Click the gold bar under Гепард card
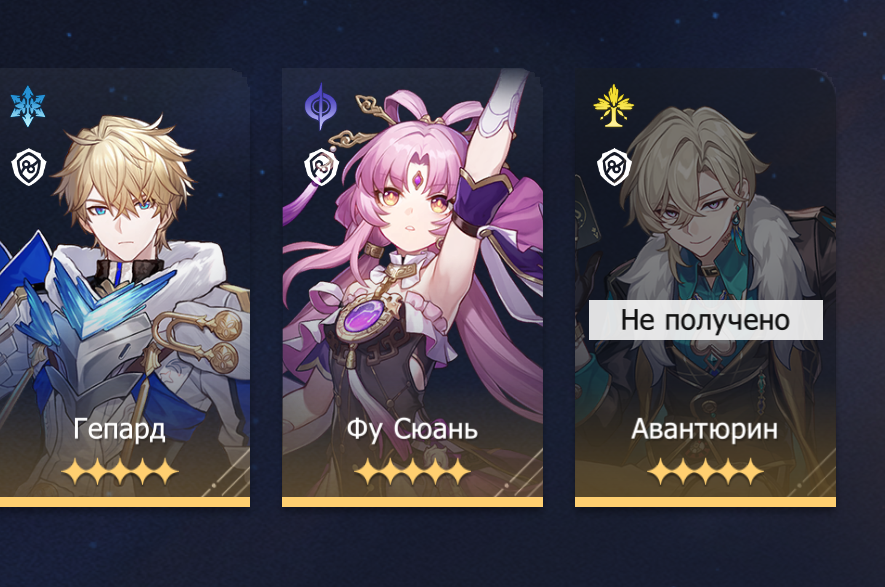The image size is (885, 587). coord(125,502)
